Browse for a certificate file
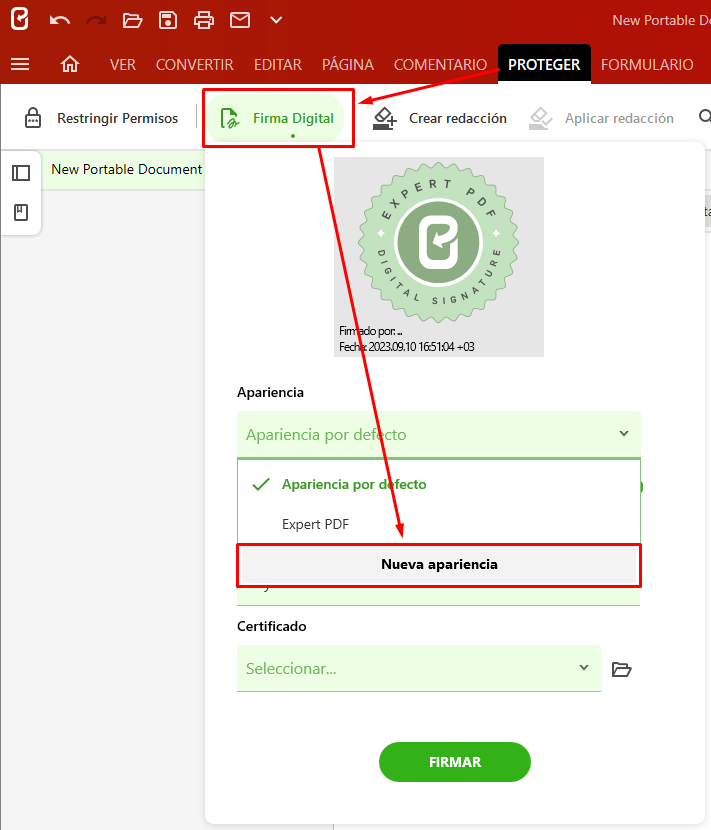The width and height of the screenshot is (711, 830). (622, 669)
